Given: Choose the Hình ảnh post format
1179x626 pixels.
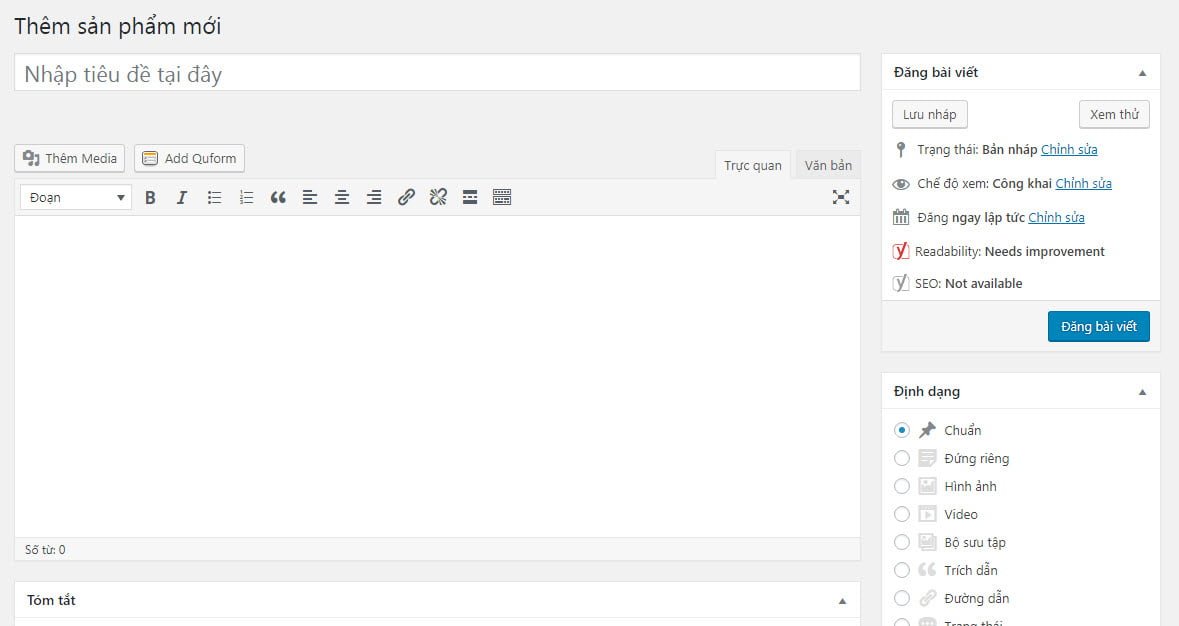Looking at the screenshot, I should pyautogui.click(x=902, y=486).
